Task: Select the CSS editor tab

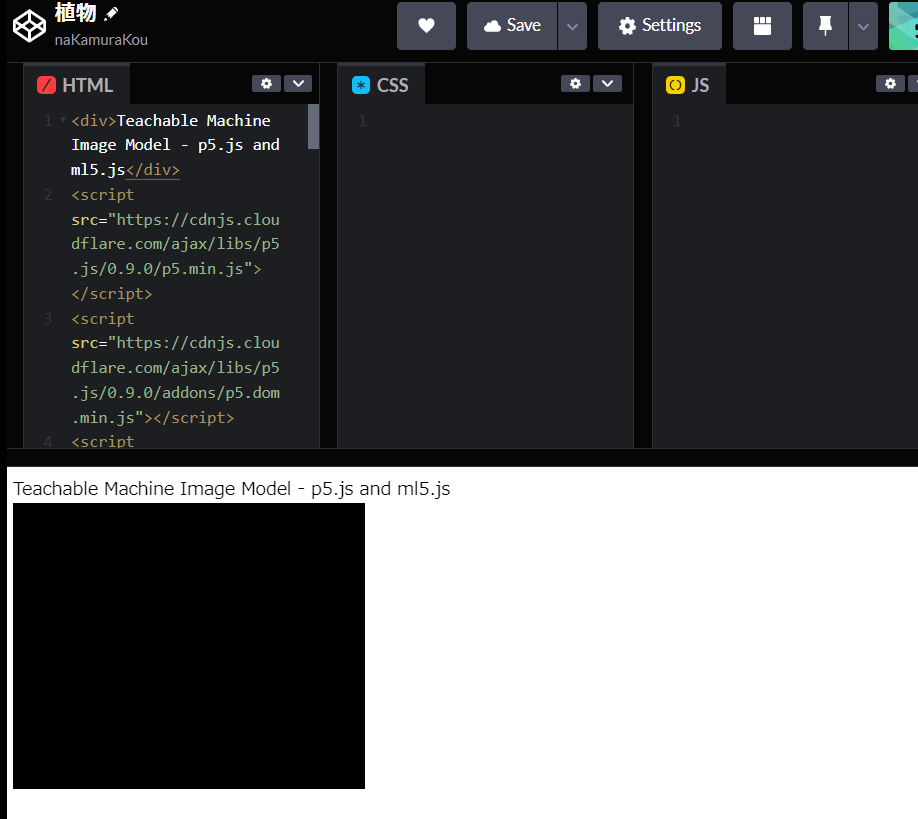Action: pos(381,85)
